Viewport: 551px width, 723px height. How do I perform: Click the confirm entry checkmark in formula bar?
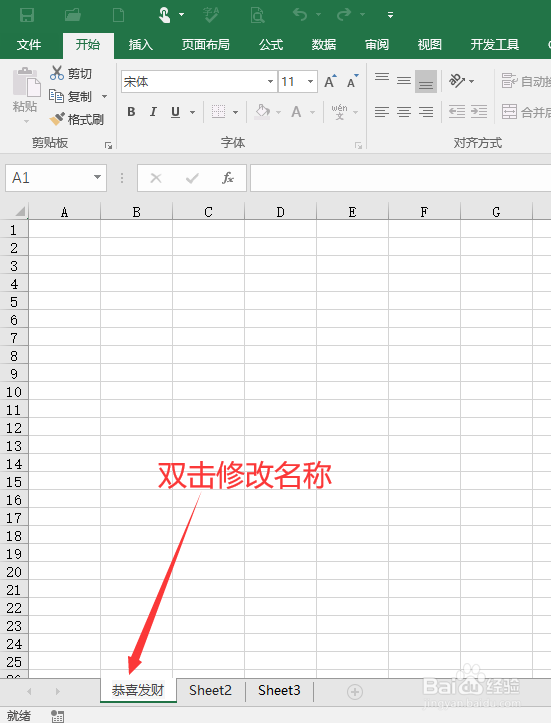[192, 178]
